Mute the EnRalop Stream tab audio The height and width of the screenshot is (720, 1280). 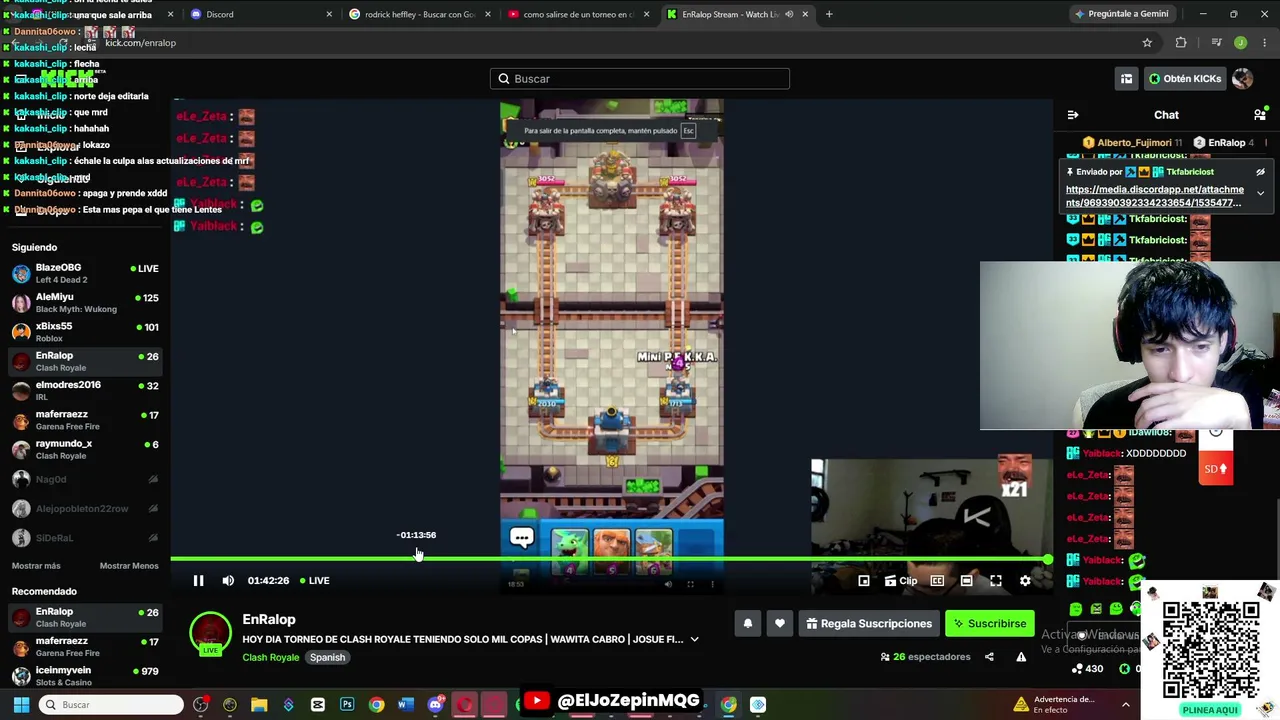789,14
